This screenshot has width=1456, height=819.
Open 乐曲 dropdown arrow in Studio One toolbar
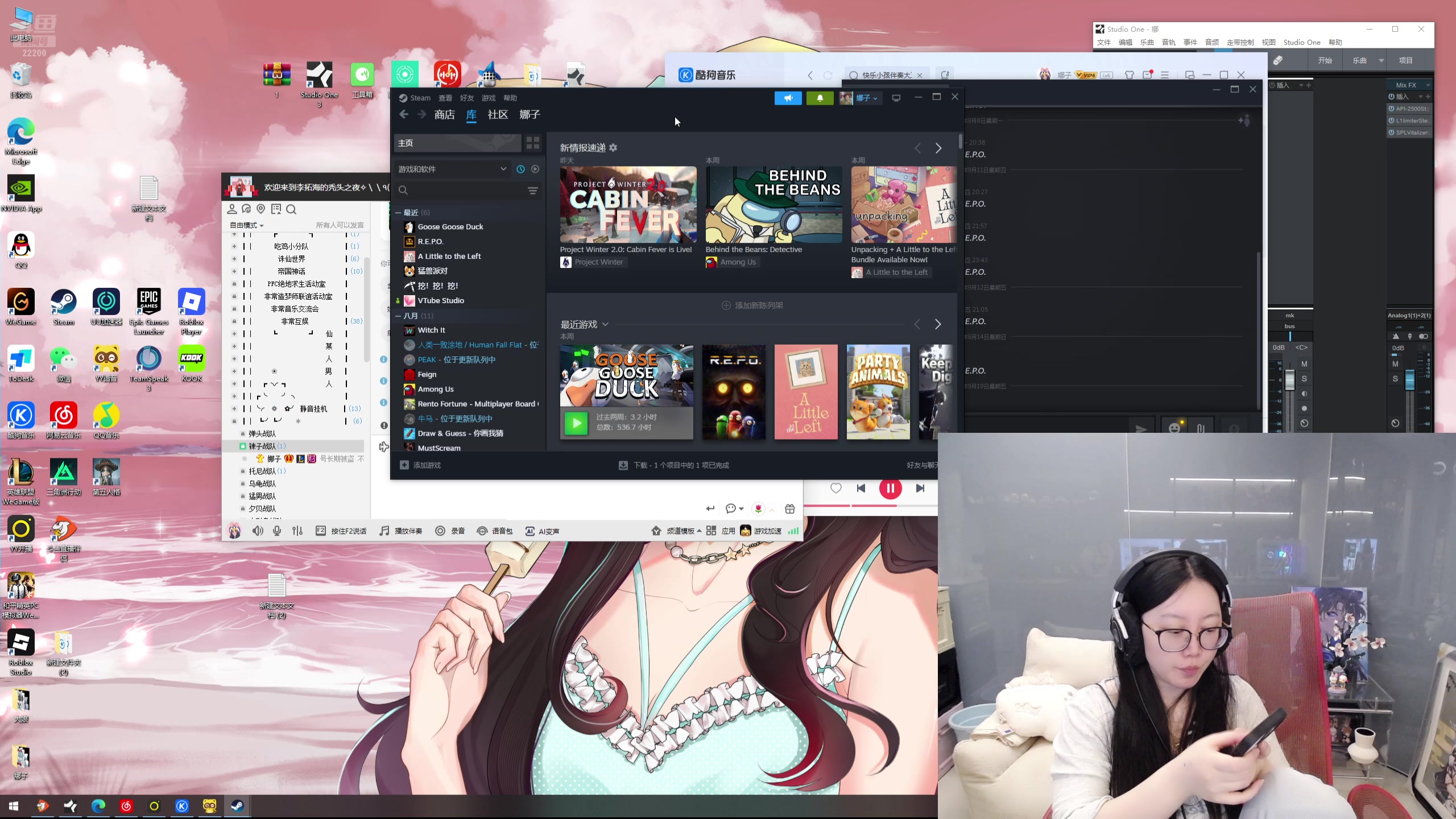click(x=1381, y=60)
